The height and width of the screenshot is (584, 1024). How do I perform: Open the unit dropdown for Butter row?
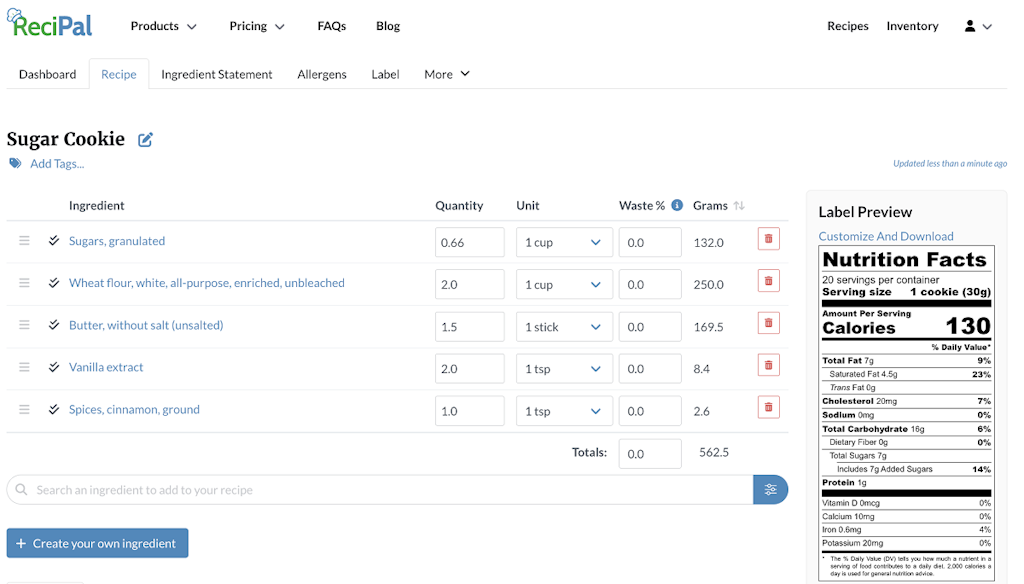(x=562, y=327)
